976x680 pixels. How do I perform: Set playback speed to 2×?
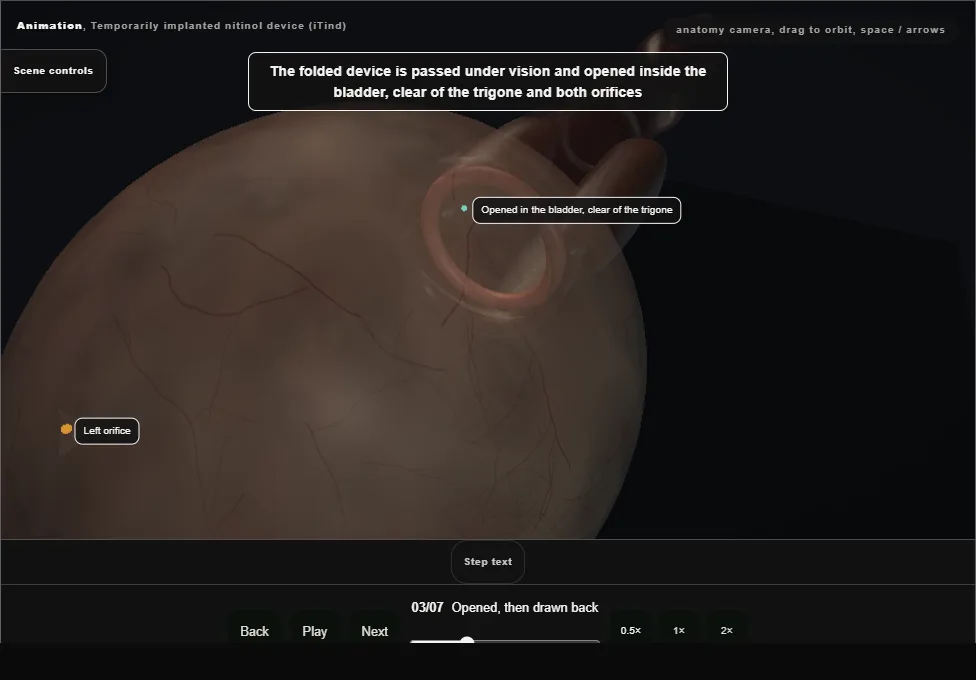[x=726, y=630]
